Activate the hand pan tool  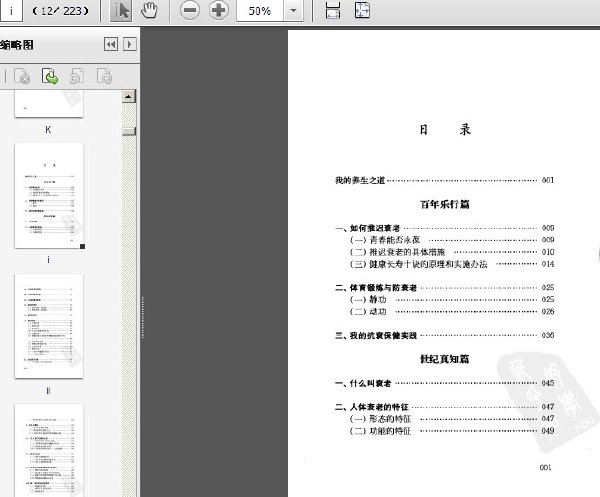(x=149, y=10)
